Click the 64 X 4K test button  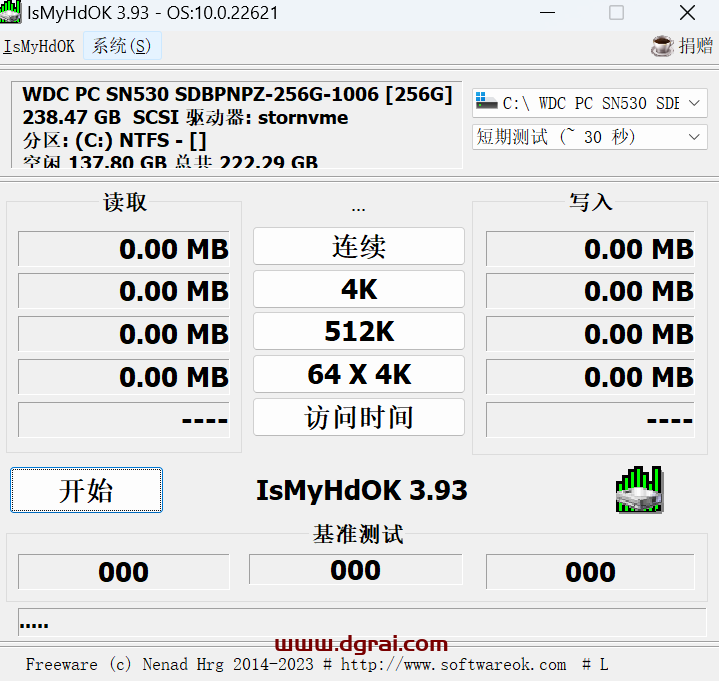[x=359, y=374]
